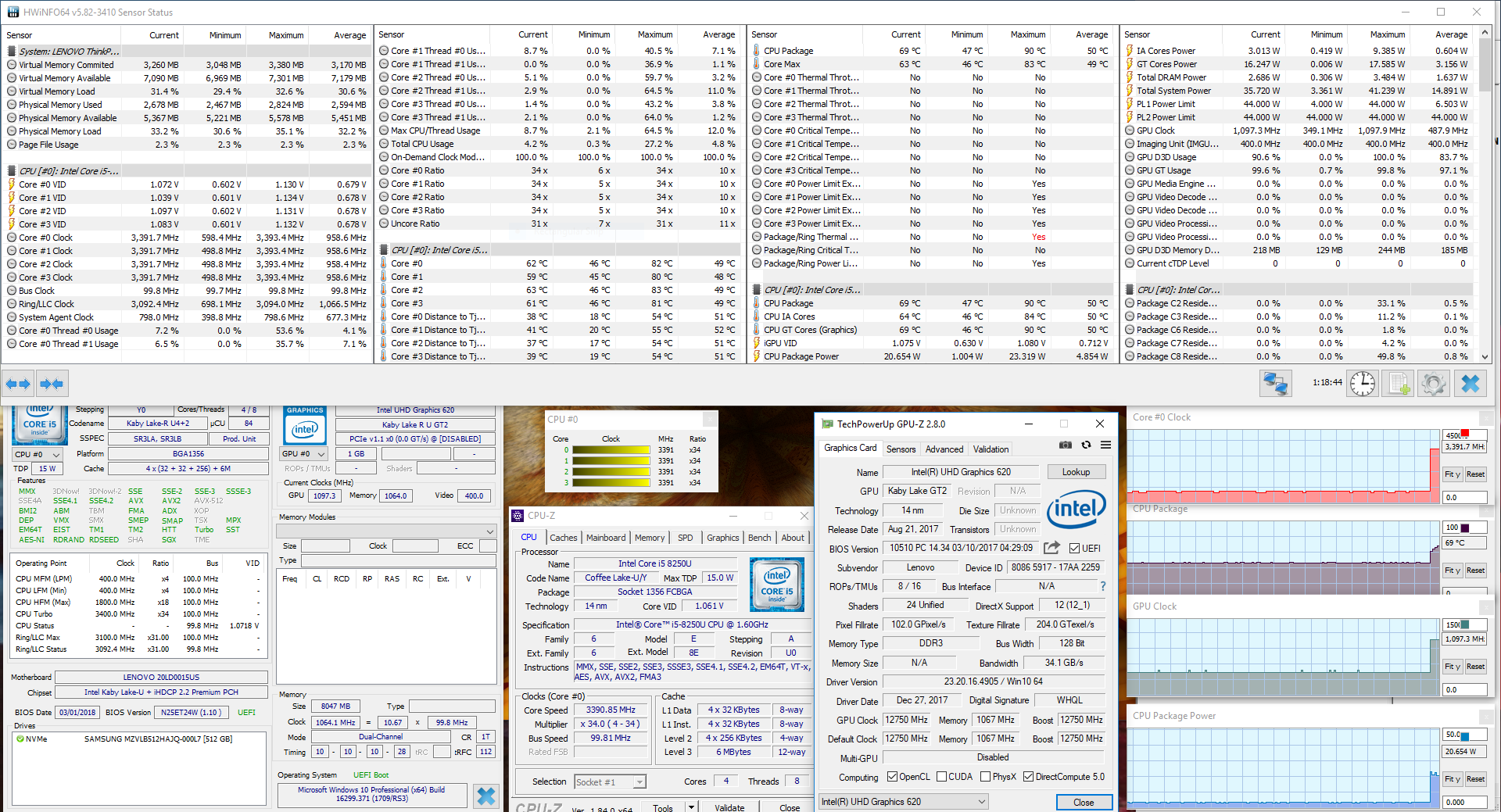1501x812 pixels.
Task: Pick the red color swatch on Core #0 Clock graph
Action: [1465, 434]
